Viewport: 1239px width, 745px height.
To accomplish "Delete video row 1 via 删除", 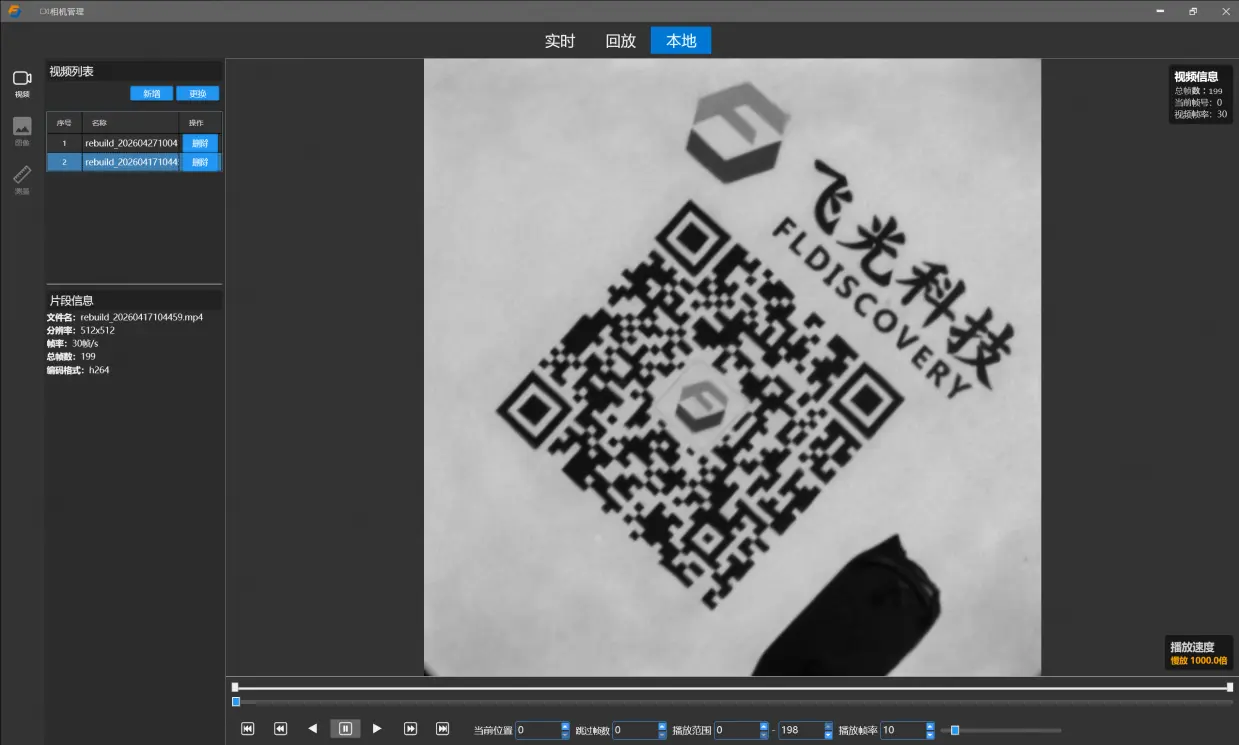I will [200, 143].
